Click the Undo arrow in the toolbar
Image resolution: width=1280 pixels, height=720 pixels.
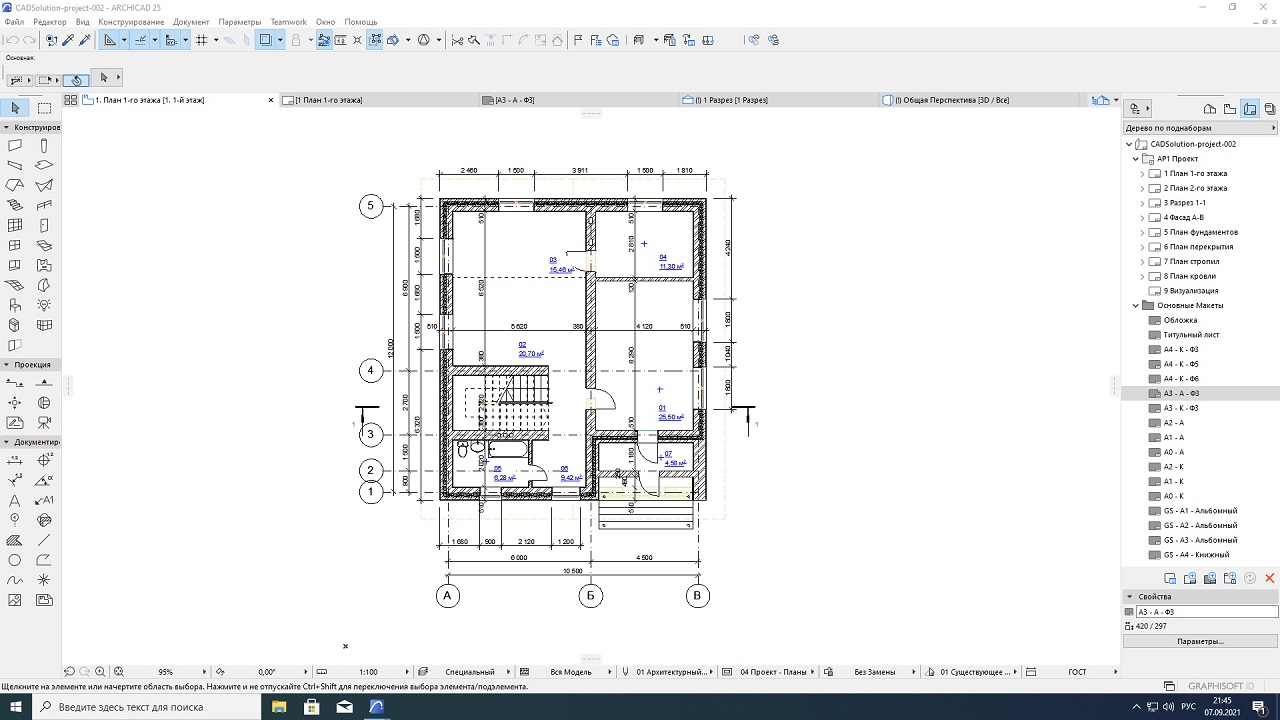(x=11, y=40)
